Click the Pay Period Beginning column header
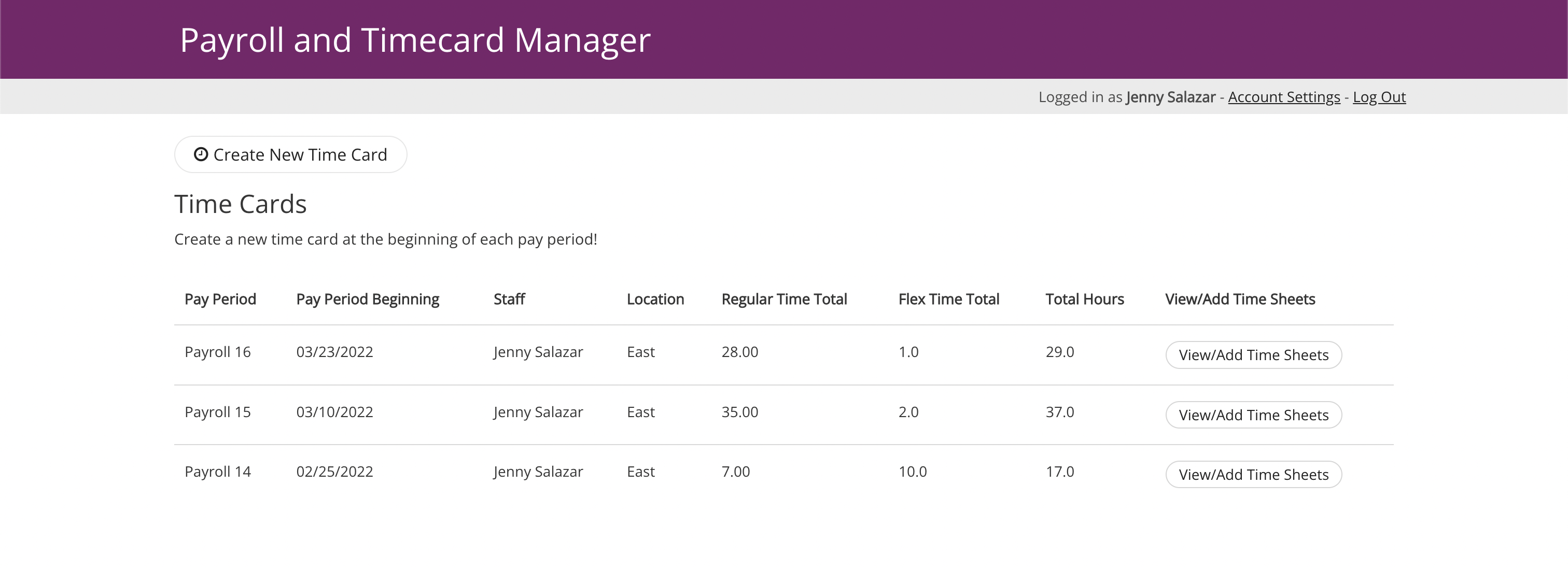 (367, 300)
